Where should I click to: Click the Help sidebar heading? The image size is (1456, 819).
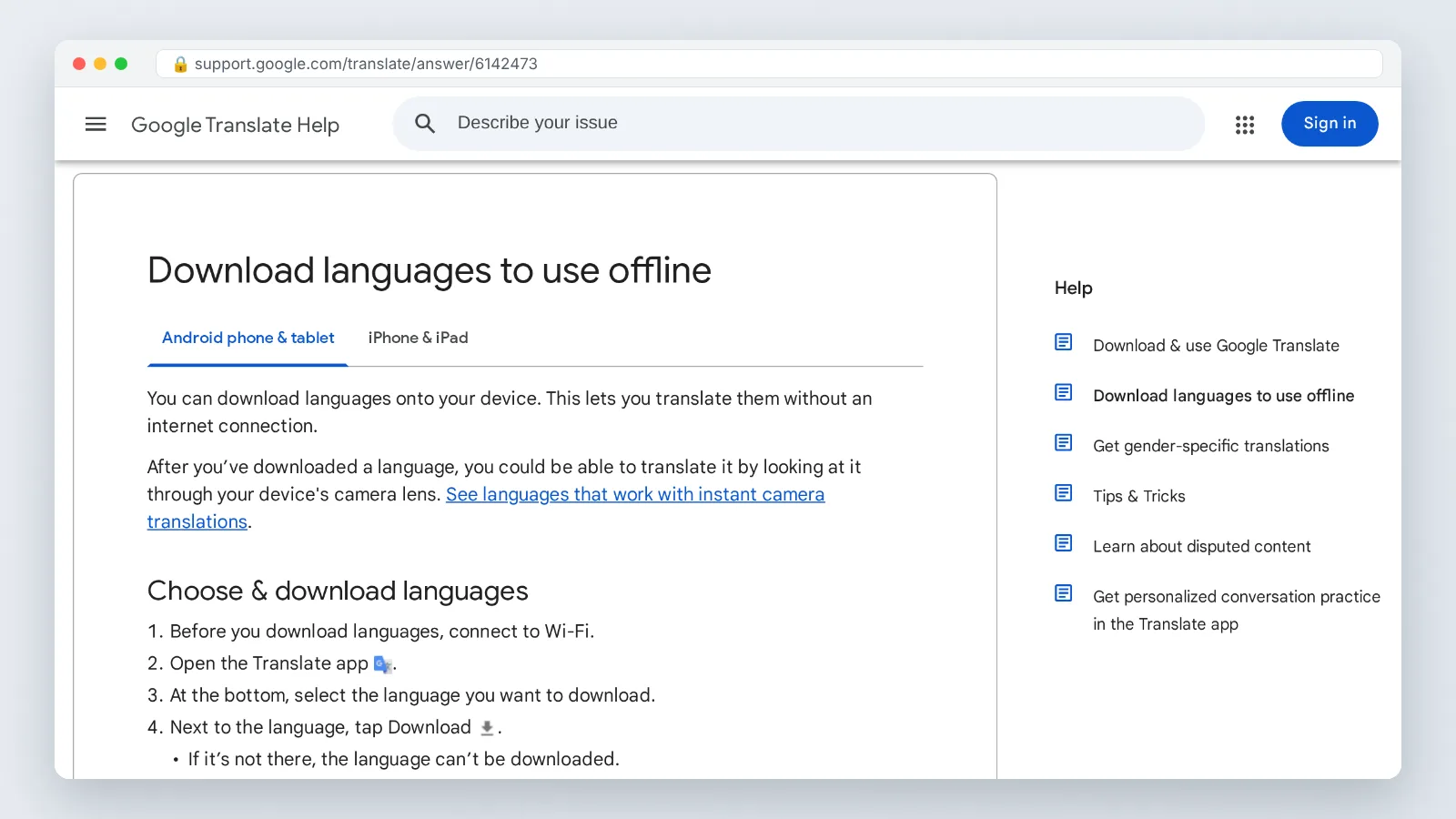(x=1073, y=288)
